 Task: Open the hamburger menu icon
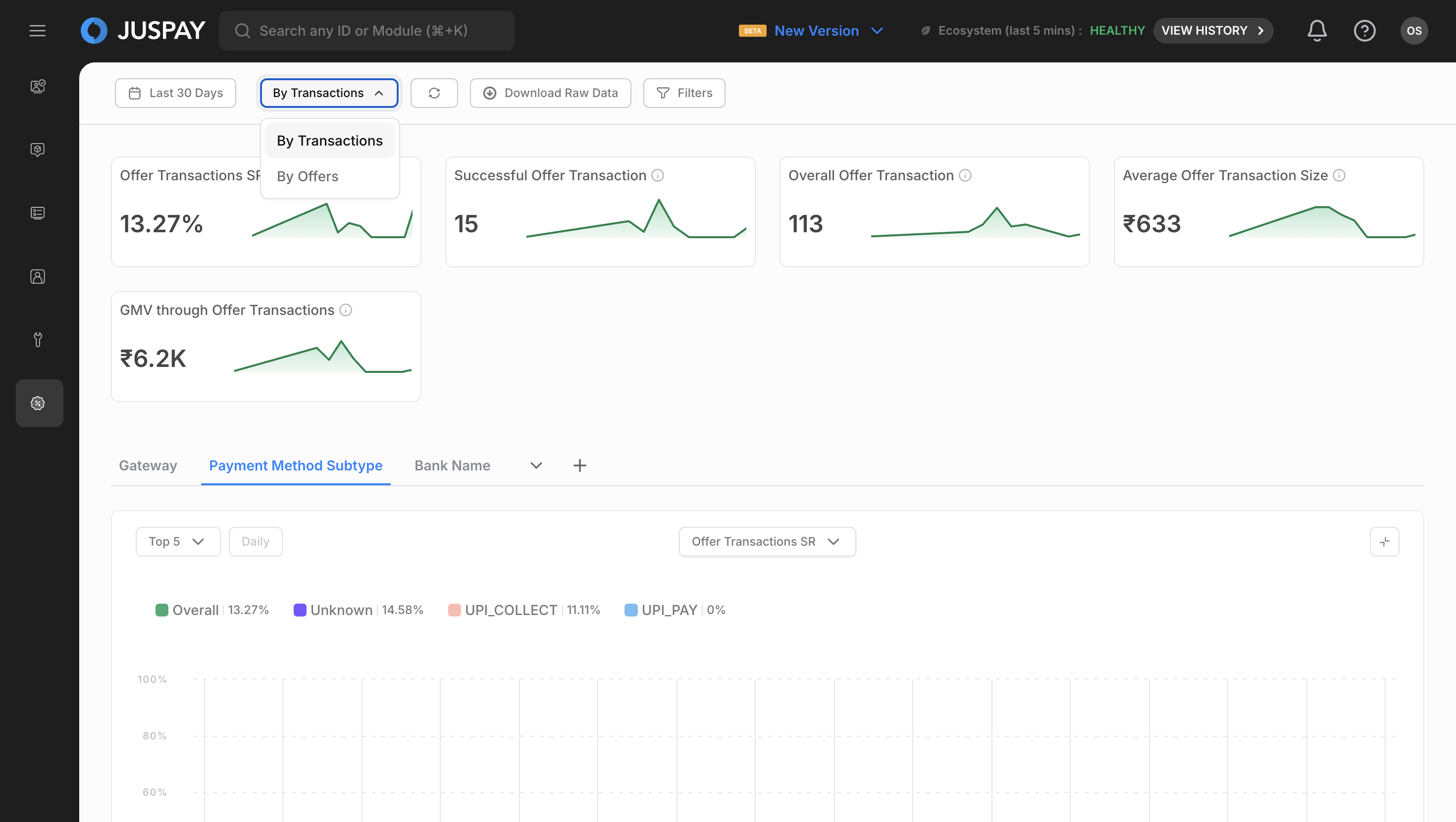[37, 31]
